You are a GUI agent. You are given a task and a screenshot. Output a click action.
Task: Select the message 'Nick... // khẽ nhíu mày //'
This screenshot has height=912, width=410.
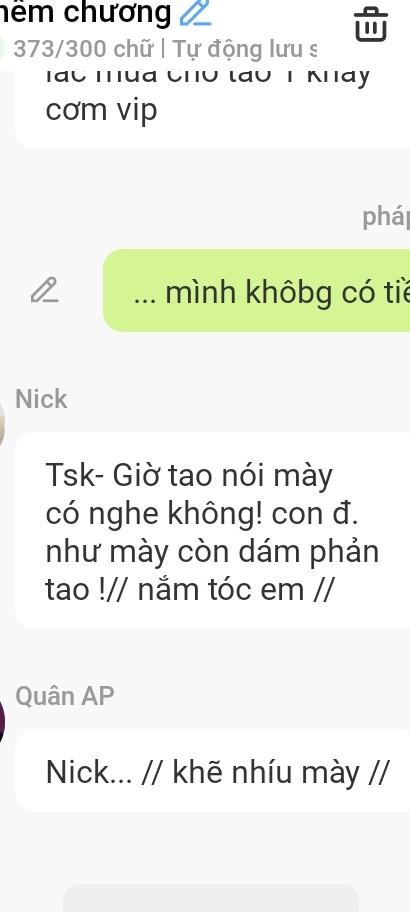pyautogui.click(x=212, y=771)
